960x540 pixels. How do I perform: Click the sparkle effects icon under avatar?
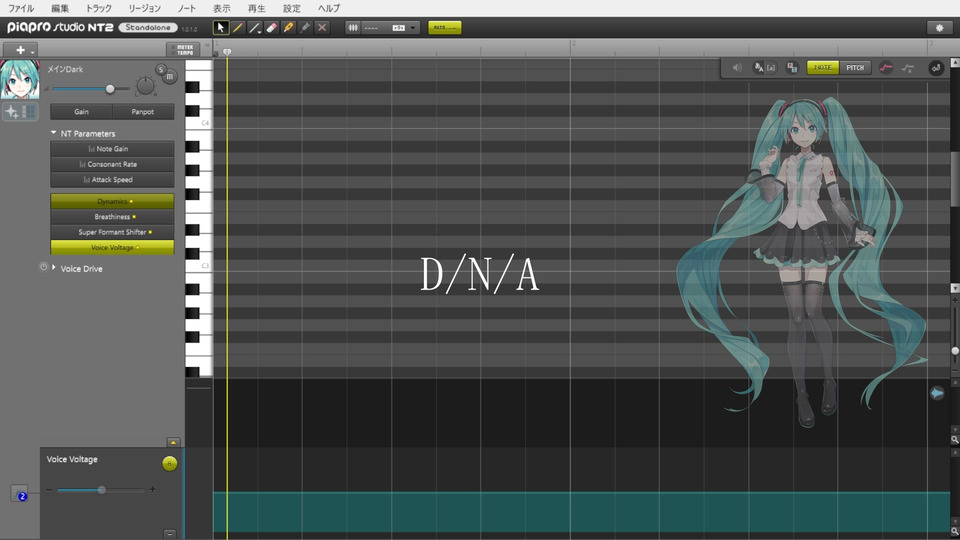click(12, 111)
